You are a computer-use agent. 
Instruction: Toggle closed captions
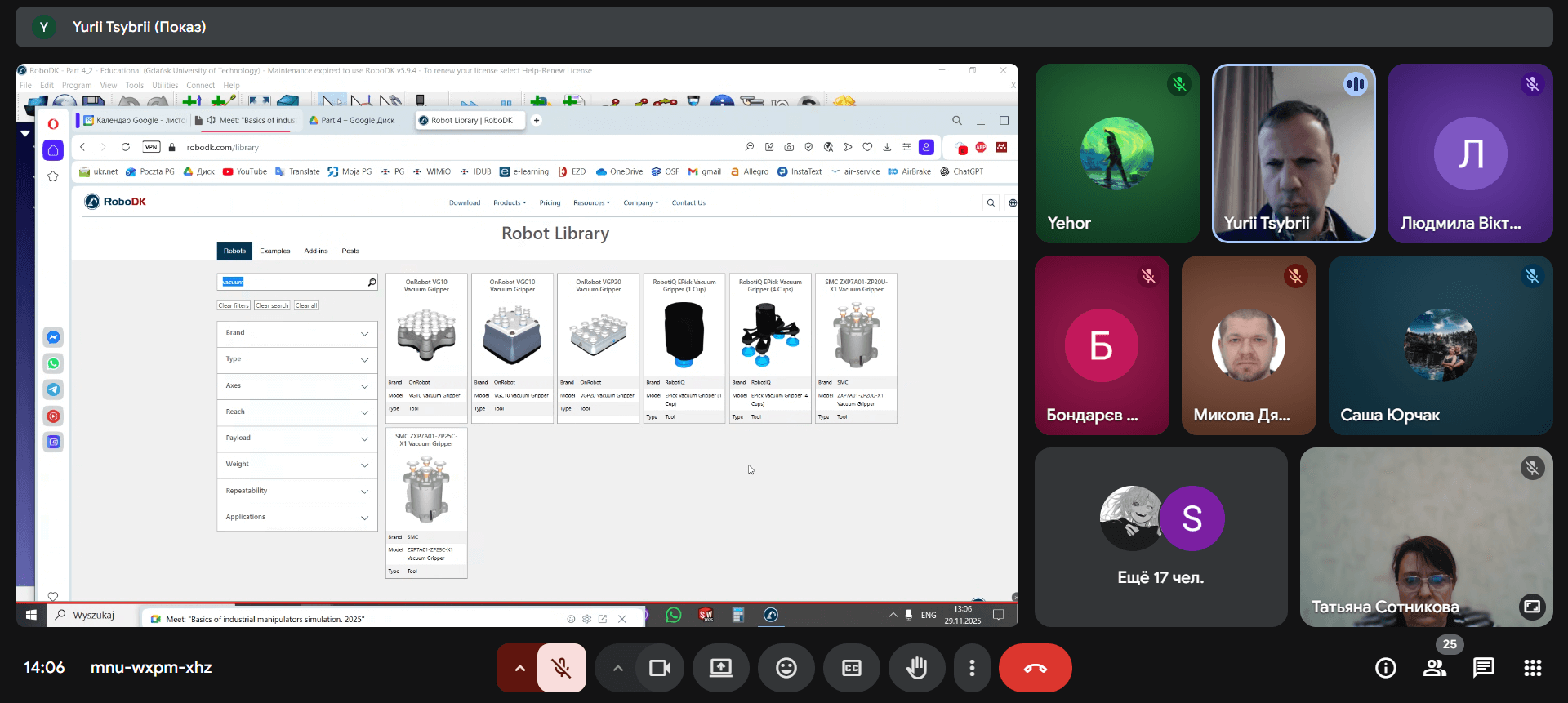[x=851, y=668]
